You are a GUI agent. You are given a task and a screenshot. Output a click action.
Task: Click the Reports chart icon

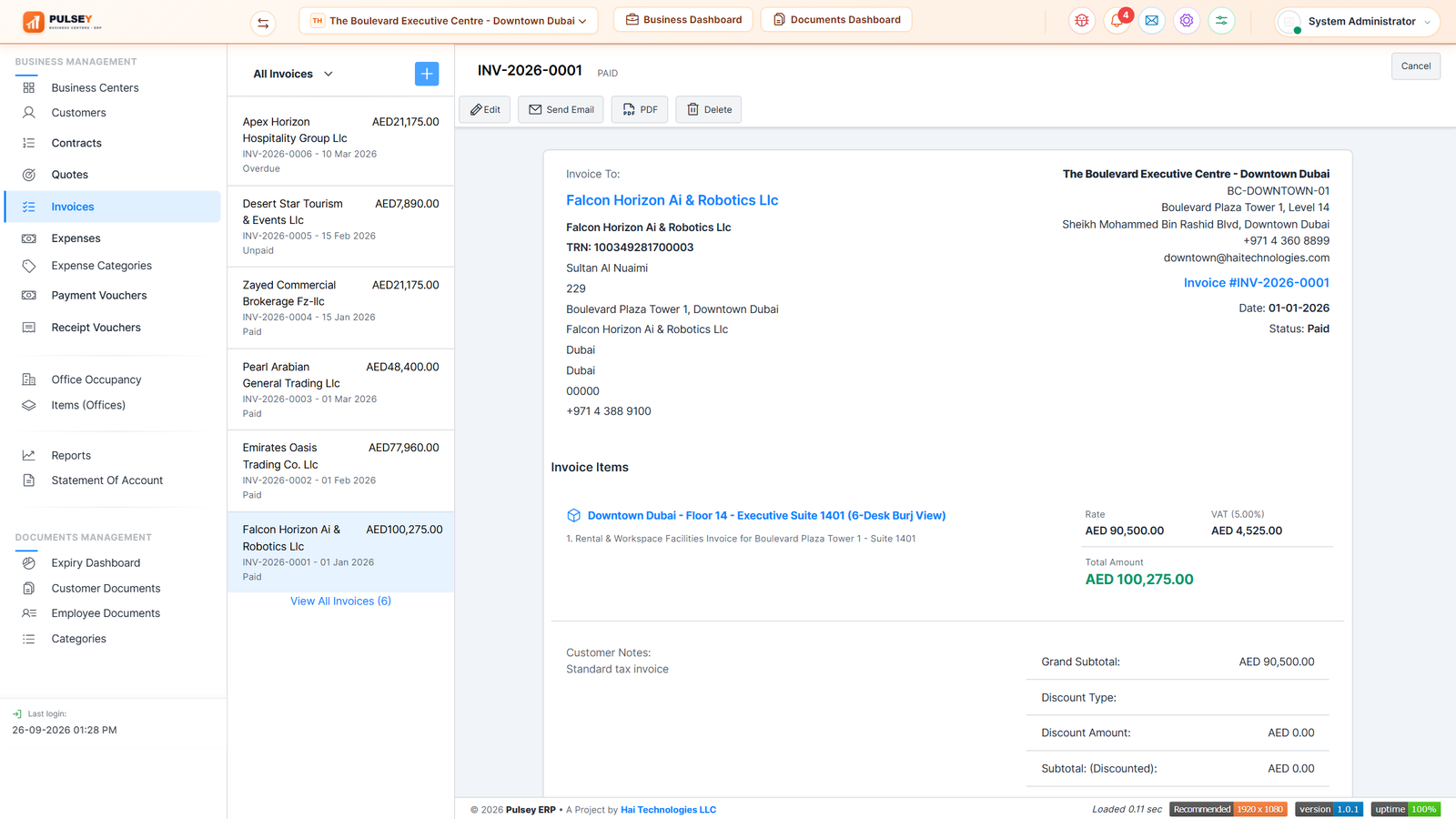[x=29, y=455]
